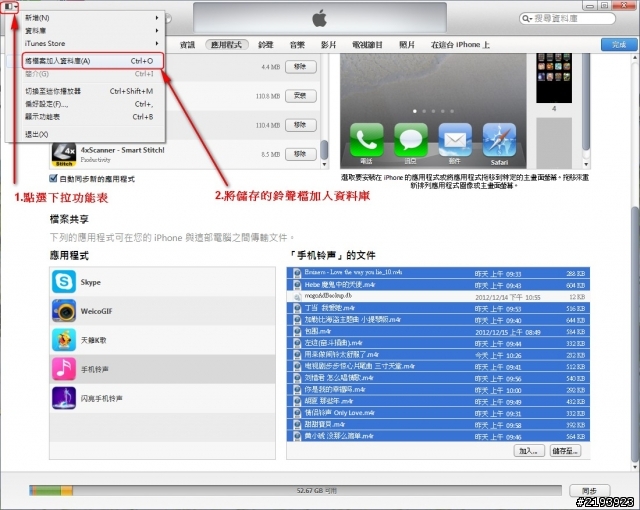Viewport: 640px width, 510px height.
Task: Select file 刘惜君 怎么唱情歌.m4r
Action: click(438, 378)
